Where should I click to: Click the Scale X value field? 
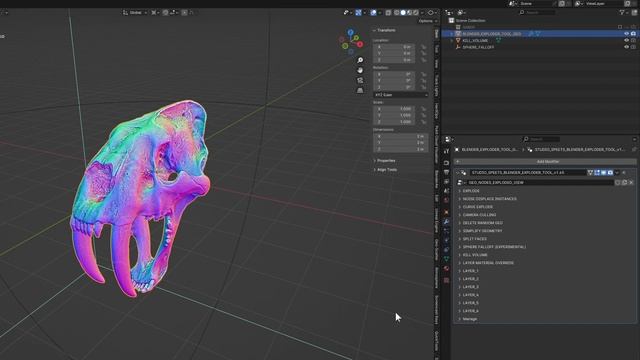click(394, 109)
